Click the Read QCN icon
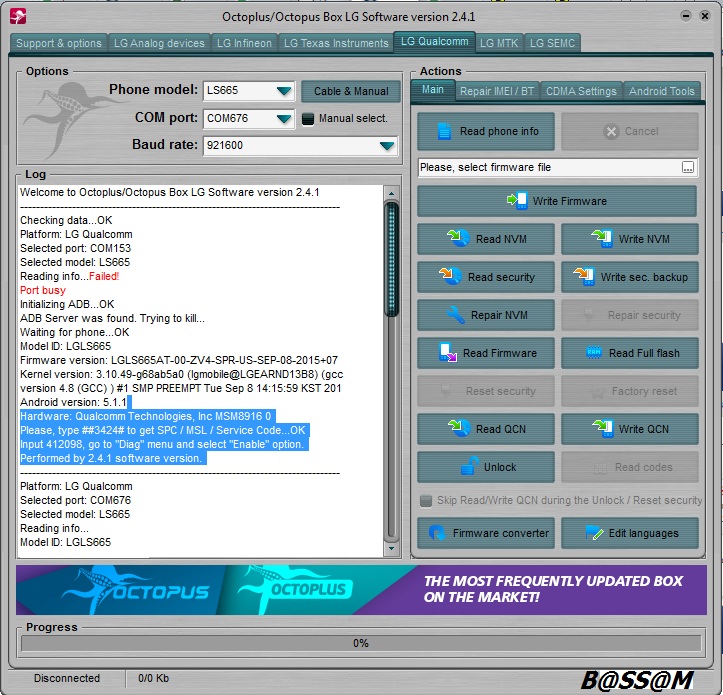This screenshot has height=695, width=723. tap(458, 428)
